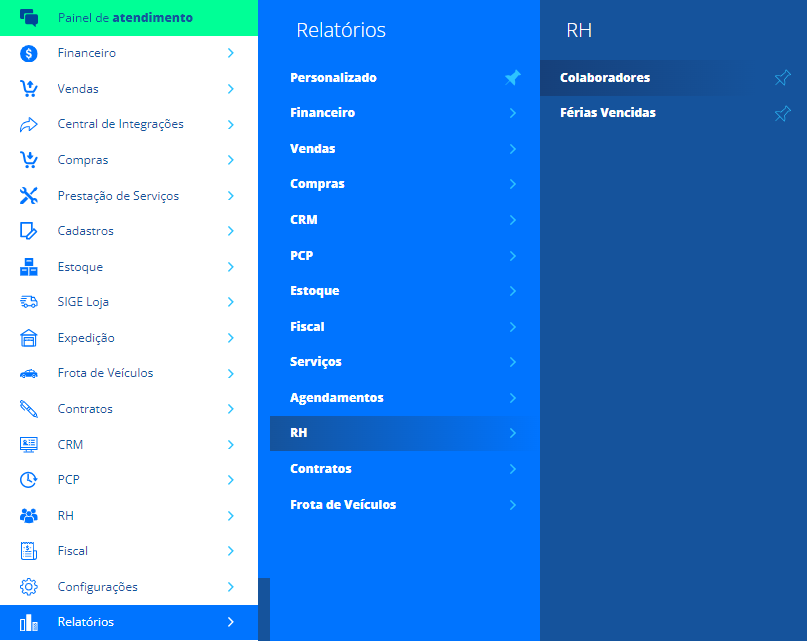The height and width of the screenshot is (641, 807).
Task: Pin the Férias Vencidas report
Action: tap(782, 113)
